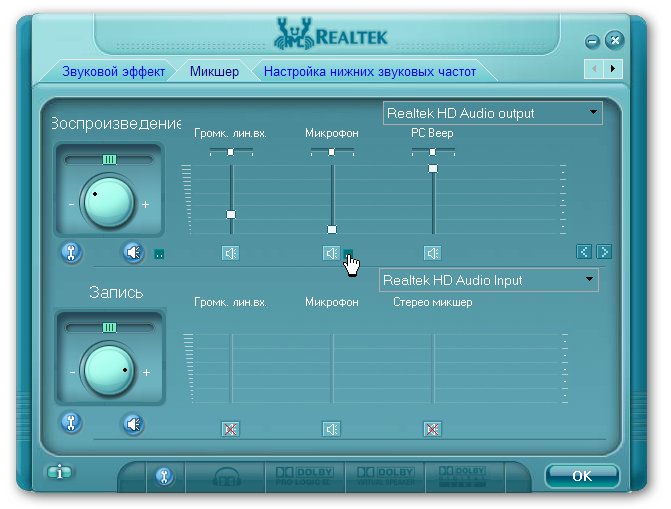Click PC Beep balance slider handle

pyautogui.click(x=433, y=152)
